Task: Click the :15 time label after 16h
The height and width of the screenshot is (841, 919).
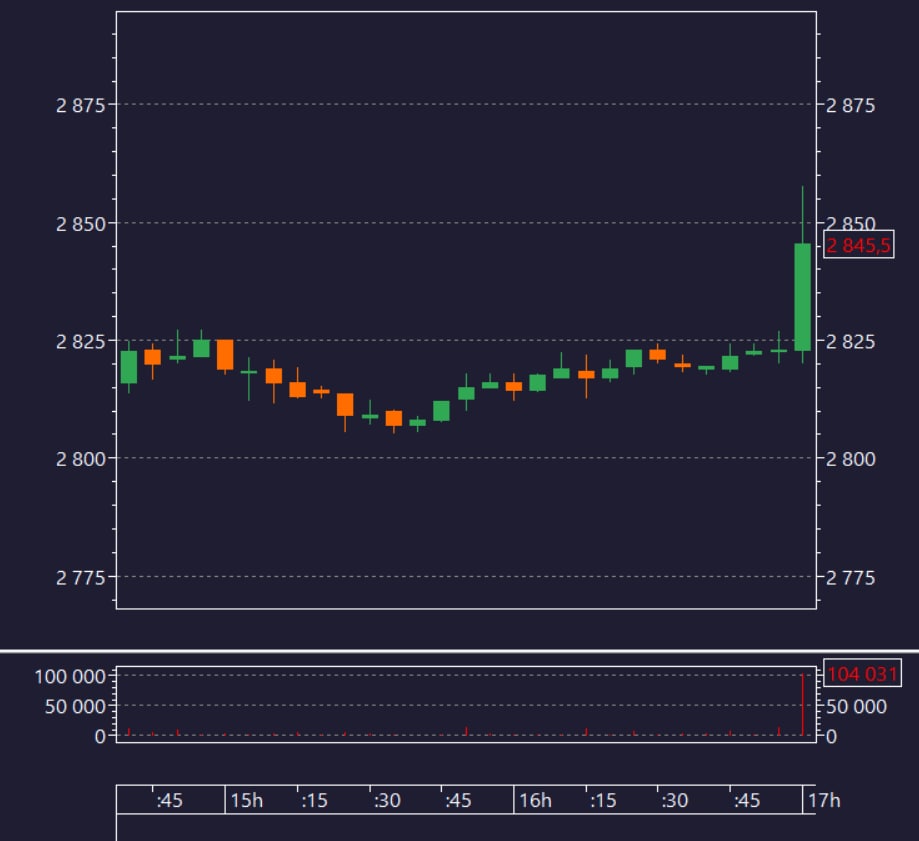Action: click(x=603, y=800)
